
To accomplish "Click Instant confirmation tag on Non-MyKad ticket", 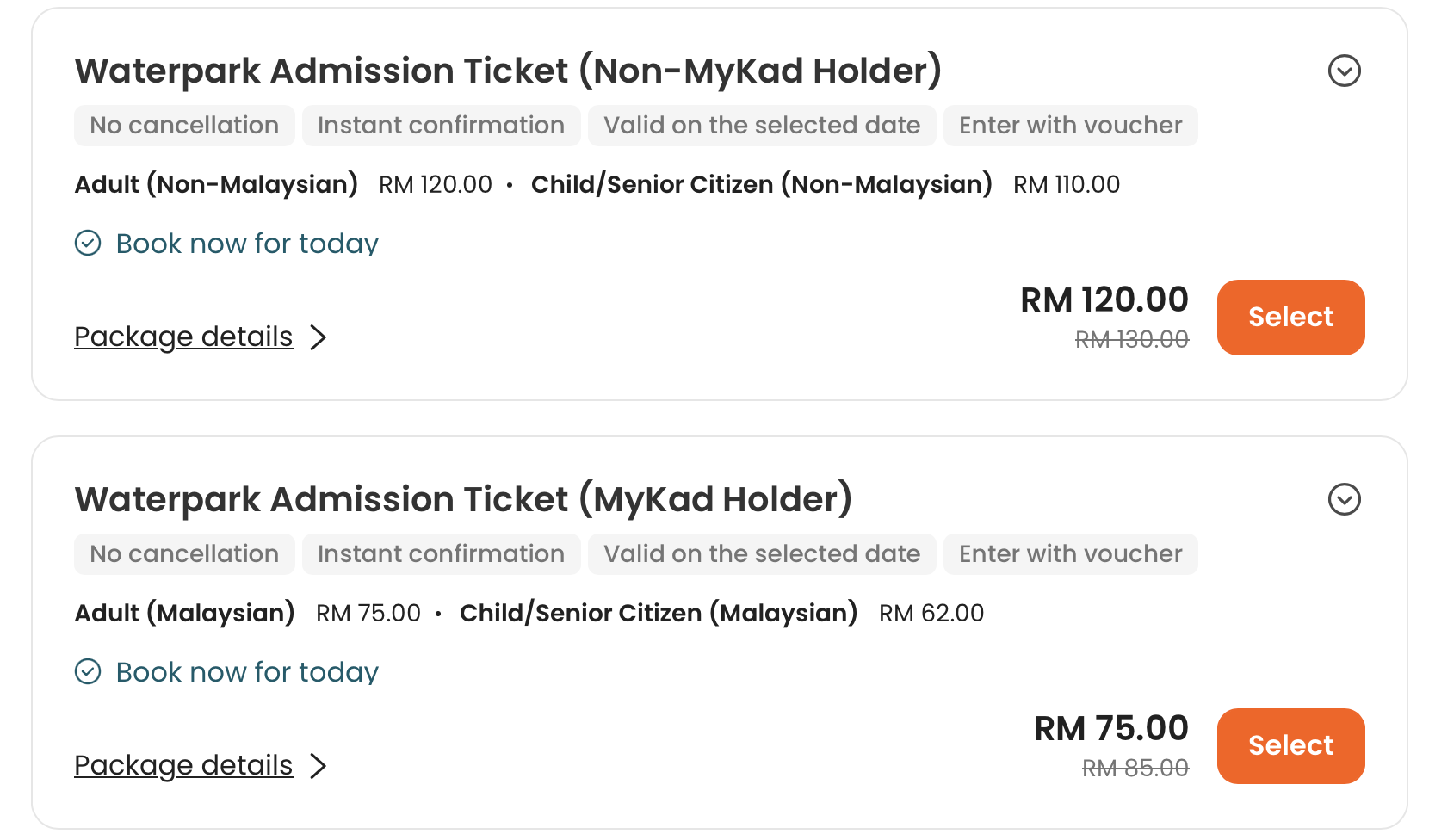I will click(x=441, y=126).
